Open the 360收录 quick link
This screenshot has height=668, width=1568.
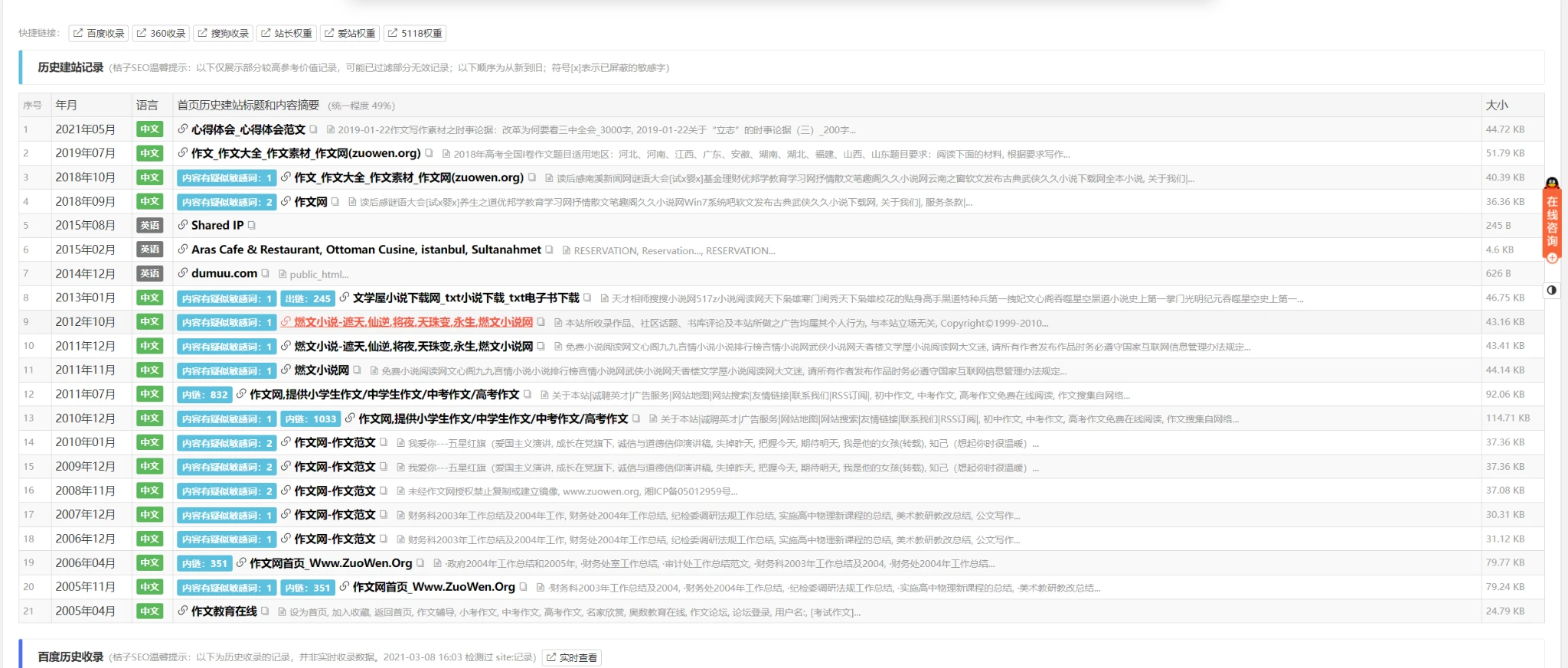[x=162, y=33]
